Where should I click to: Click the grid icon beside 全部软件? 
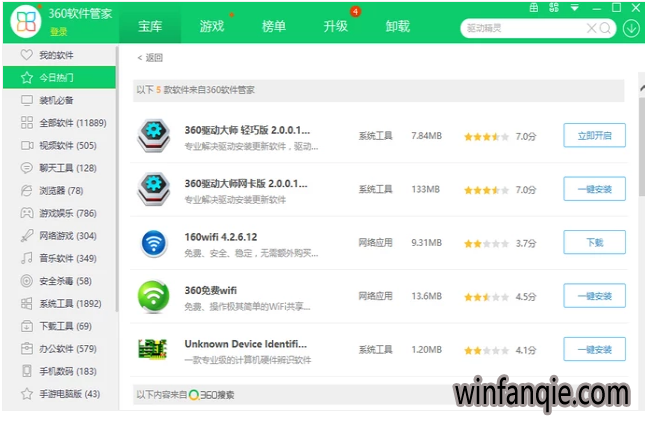pos(27,123)
